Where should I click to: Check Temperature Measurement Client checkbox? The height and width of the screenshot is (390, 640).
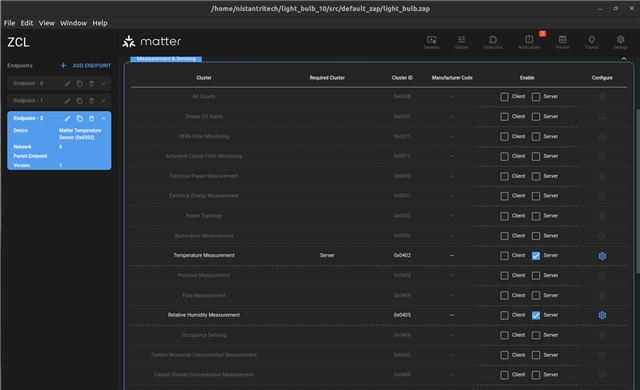(504, 256)
